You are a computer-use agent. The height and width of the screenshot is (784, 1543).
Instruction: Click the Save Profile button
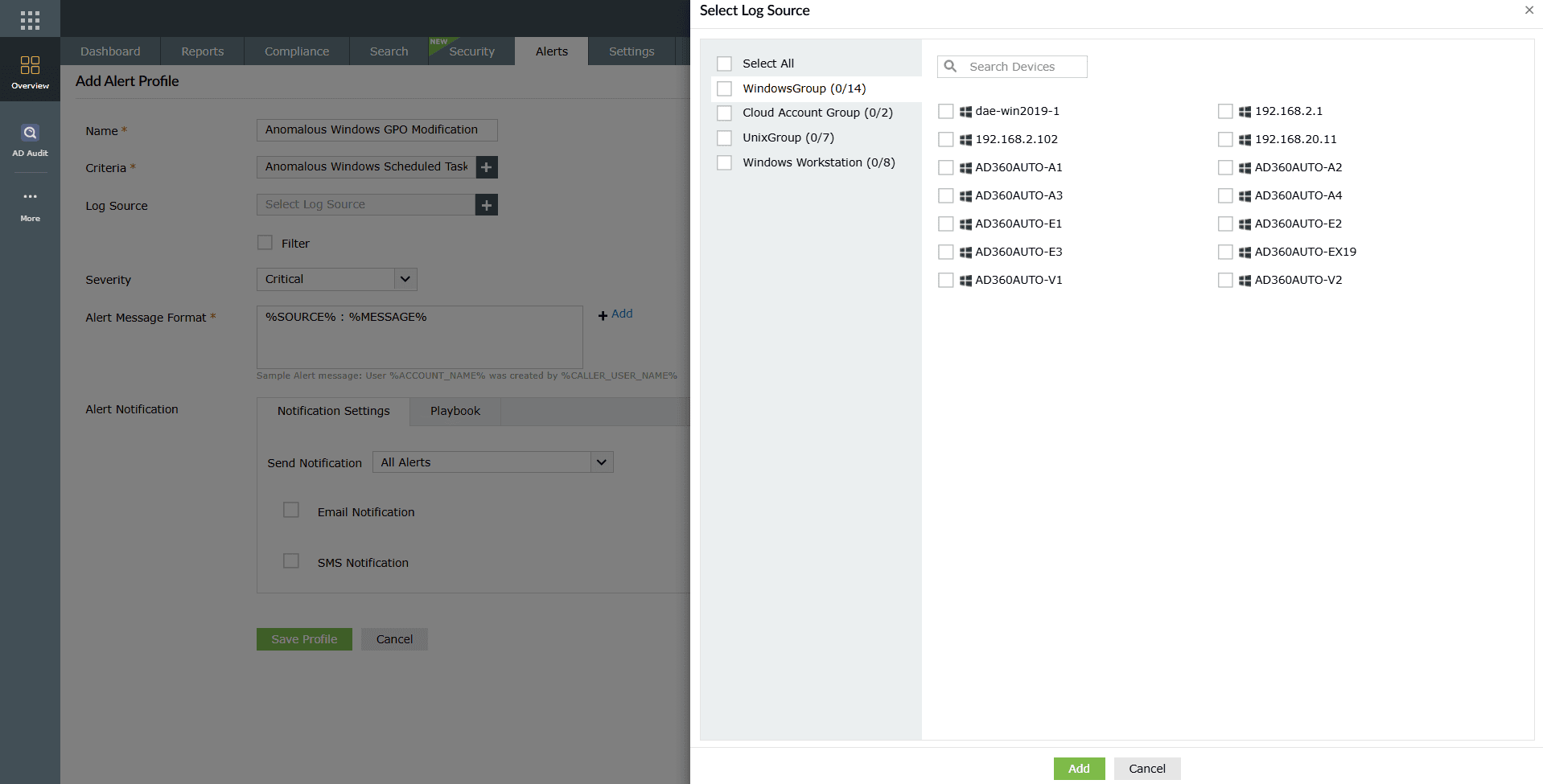click(304, 638)
